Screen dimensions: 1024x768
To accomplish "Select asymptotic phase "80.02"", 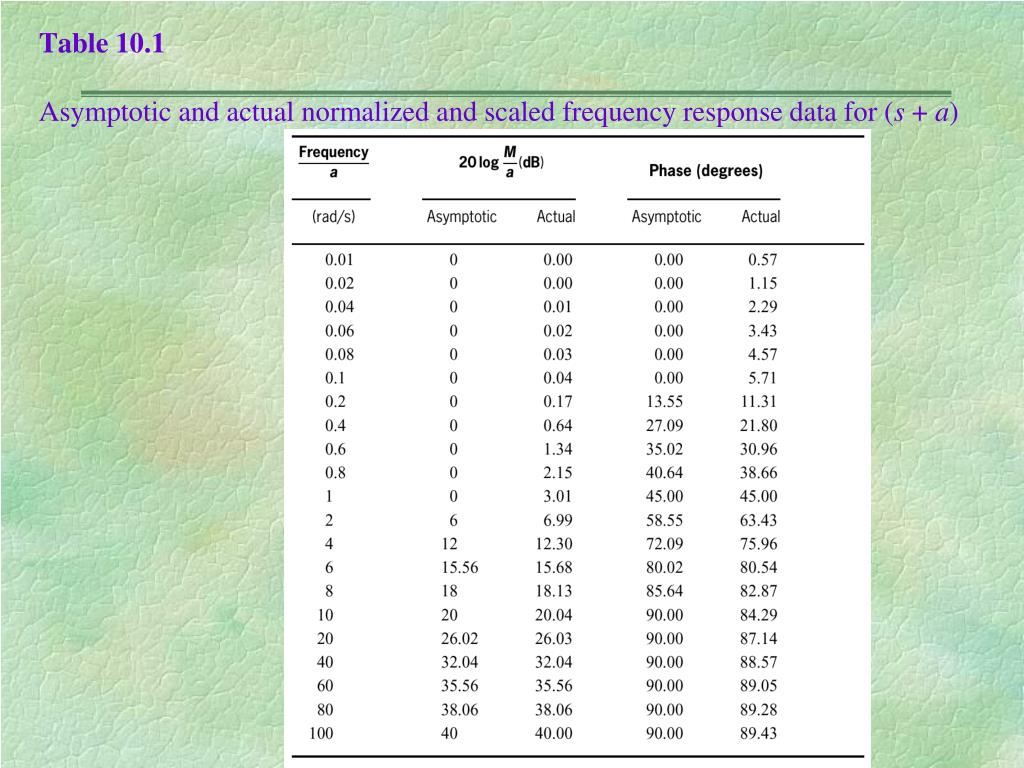I will (665, 567).
